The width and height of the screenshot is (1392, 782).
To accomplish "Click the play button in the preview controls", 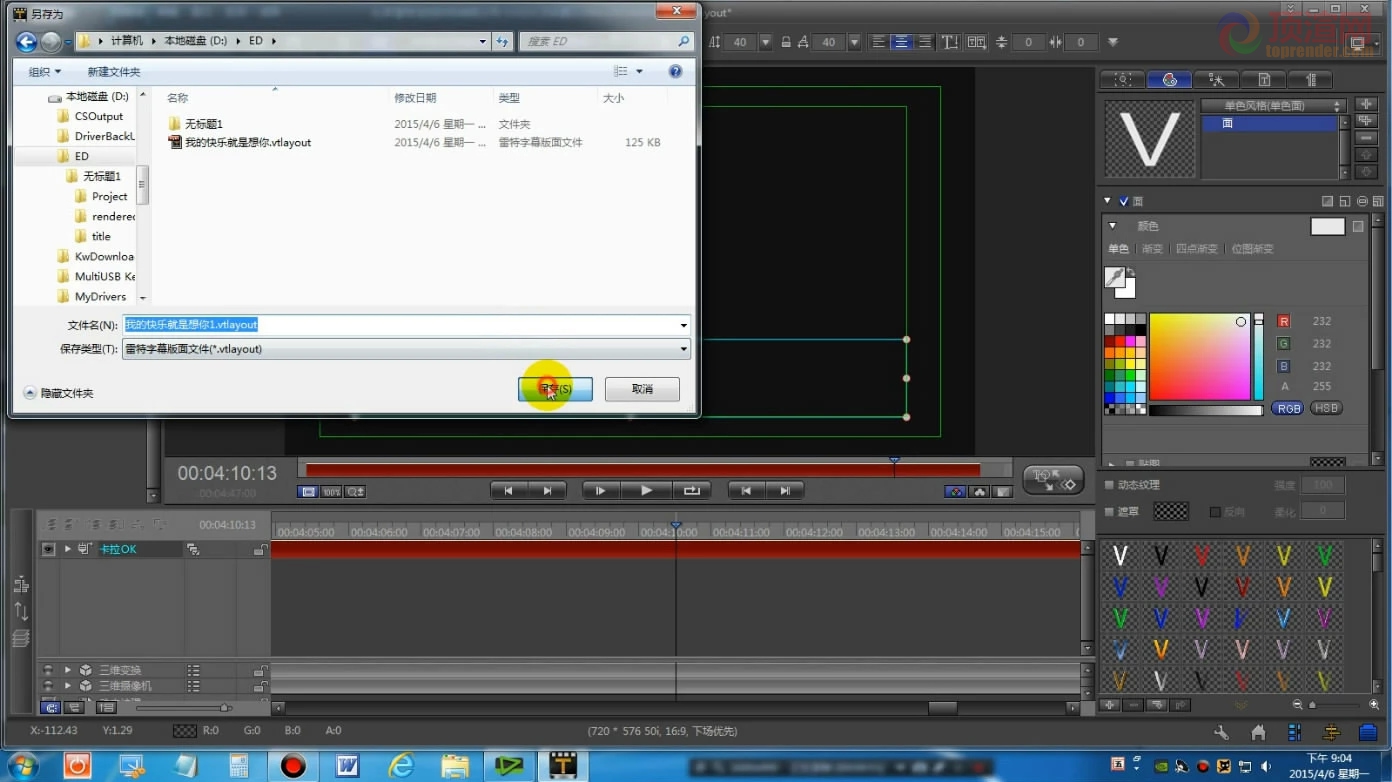I will tap(646, 491).
